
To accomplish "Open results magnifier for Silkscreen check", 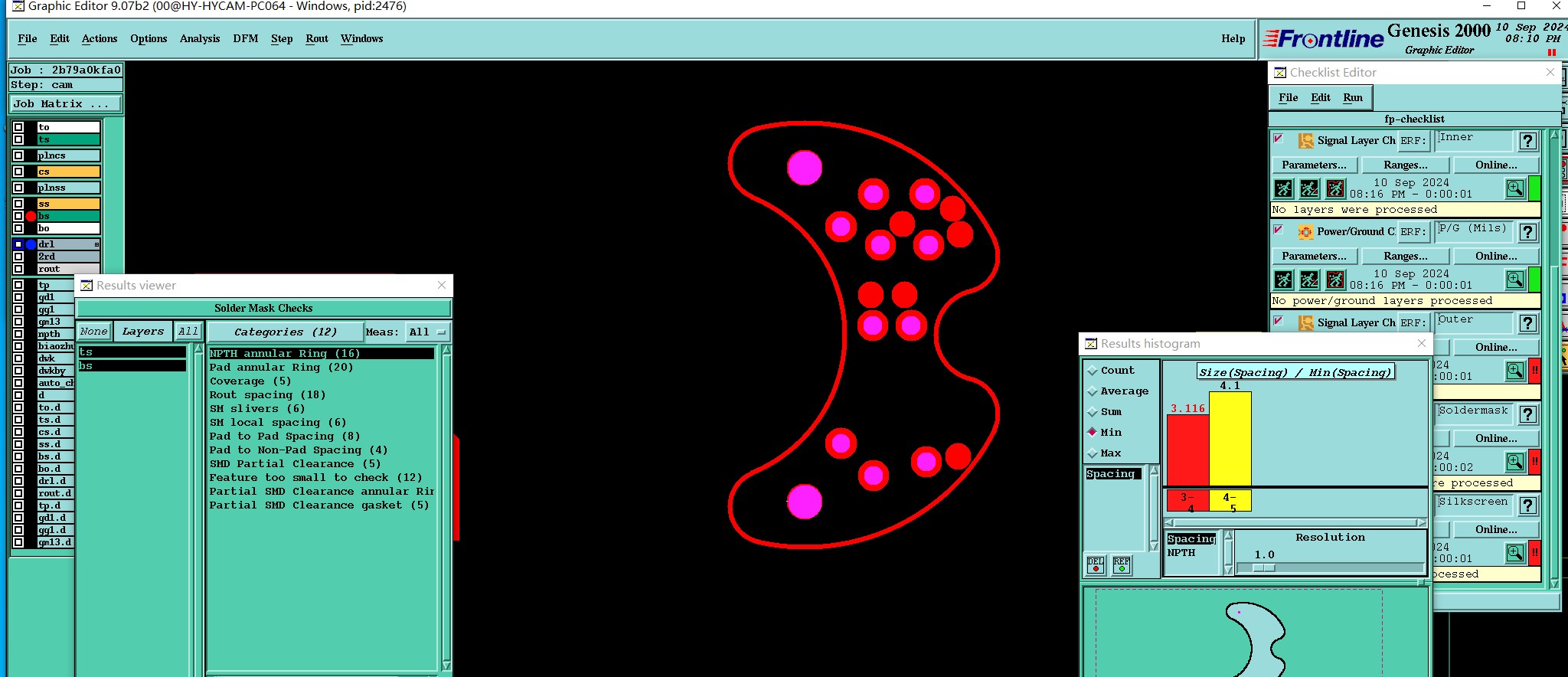I will [1514, 553].
